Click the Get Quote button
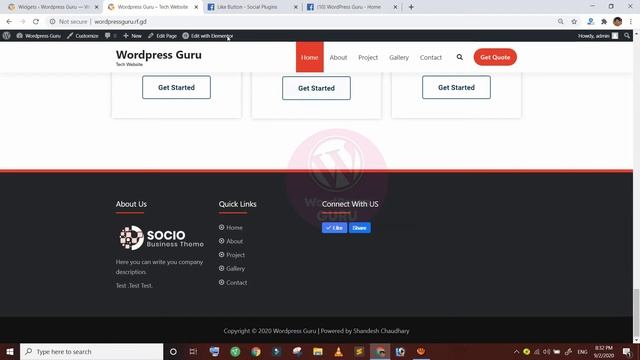This screenshot has height=360, width=640. (x=495, y=57)
